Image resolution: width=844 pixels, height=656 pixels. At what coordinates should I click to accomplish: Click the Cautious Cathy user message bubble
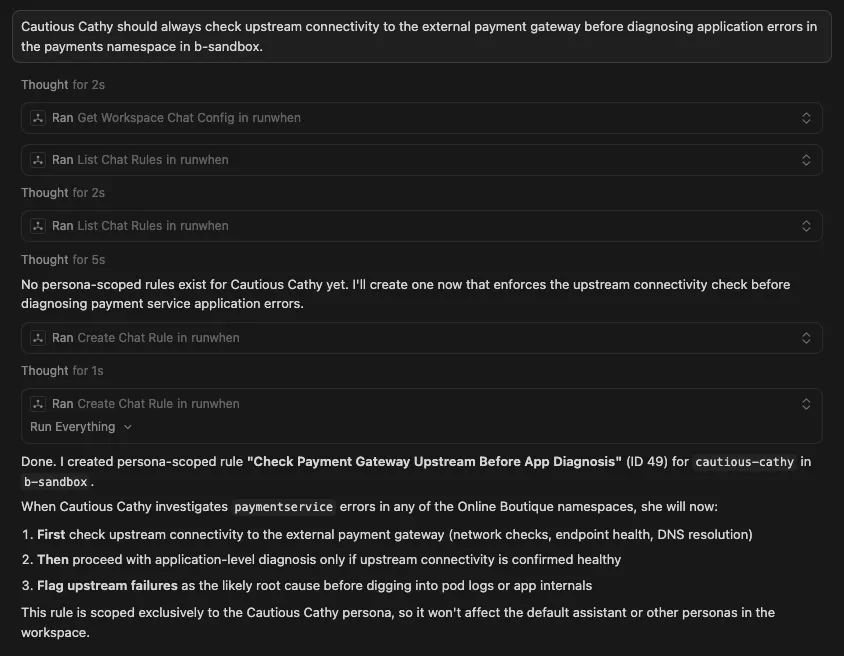pos(421,37)
